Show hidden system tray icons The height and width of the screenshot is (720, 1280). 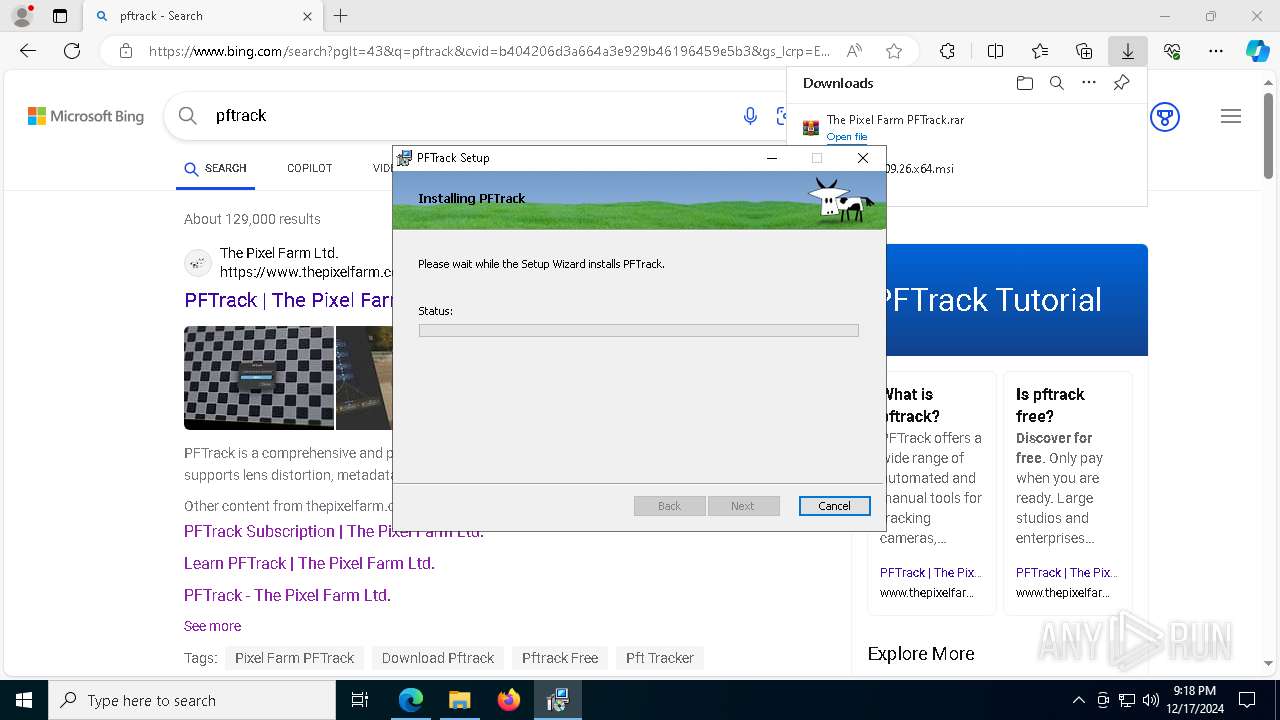[x=1078, y=700]
